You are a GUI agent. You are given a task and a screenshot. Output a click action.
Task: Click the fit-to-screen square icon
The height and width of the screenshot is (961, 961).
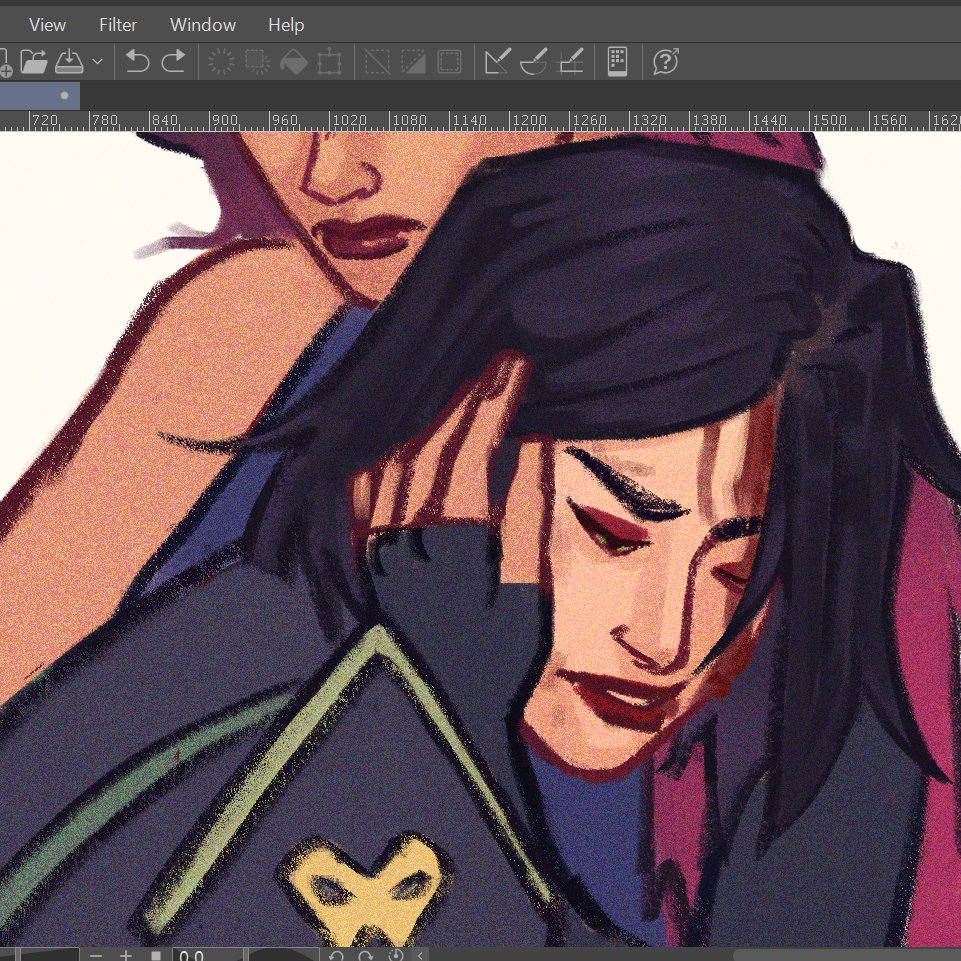tap(156, 956)
